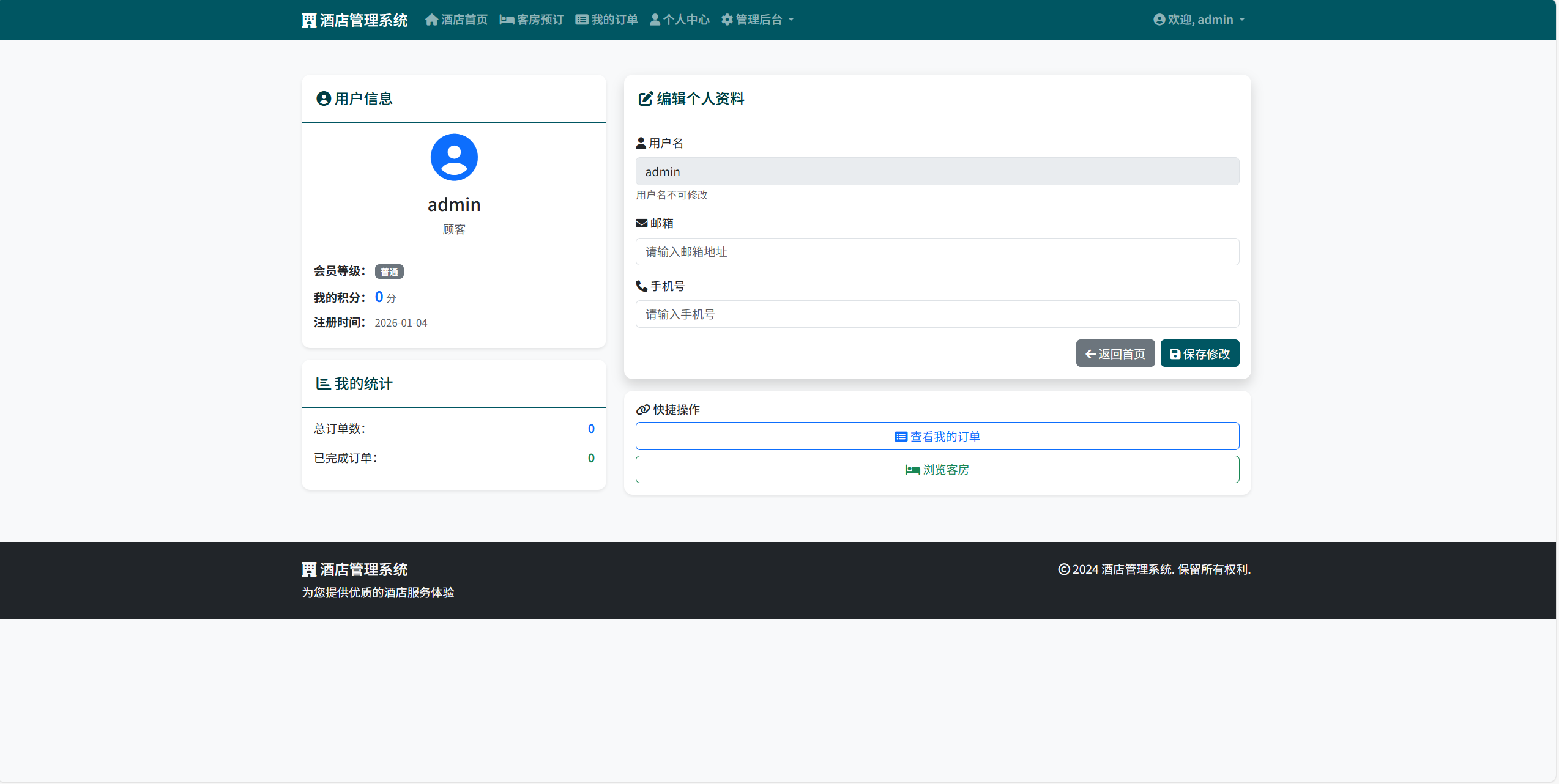Image resolution: width=1559 pixels, height=784 pixels.
Task: Click the person icon next to 用户名
Action: (x=641, y=143)
